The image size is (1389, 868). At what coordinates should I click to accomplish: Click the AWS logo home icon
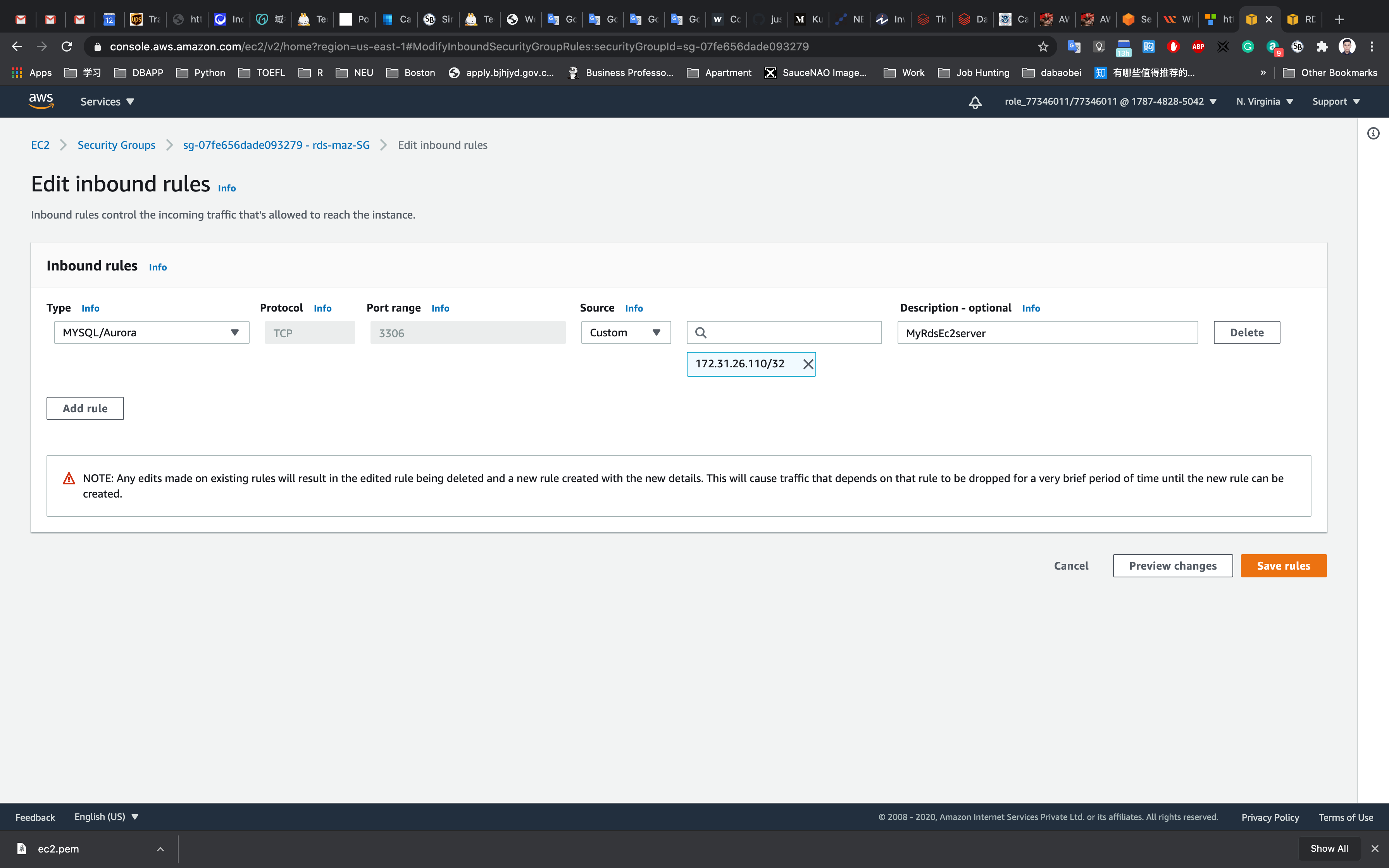41,101
